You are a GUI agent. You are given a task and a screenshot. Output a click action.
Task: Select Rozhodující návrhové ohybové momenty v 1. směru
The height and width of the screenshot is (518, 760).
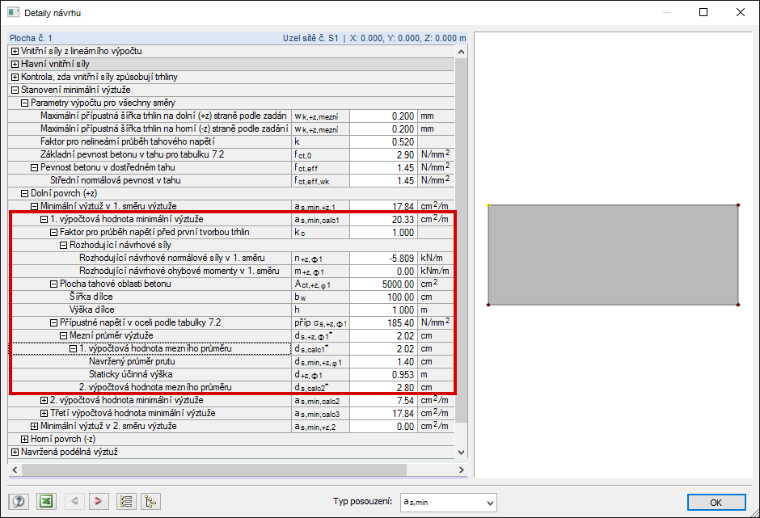tap(232, 271)
